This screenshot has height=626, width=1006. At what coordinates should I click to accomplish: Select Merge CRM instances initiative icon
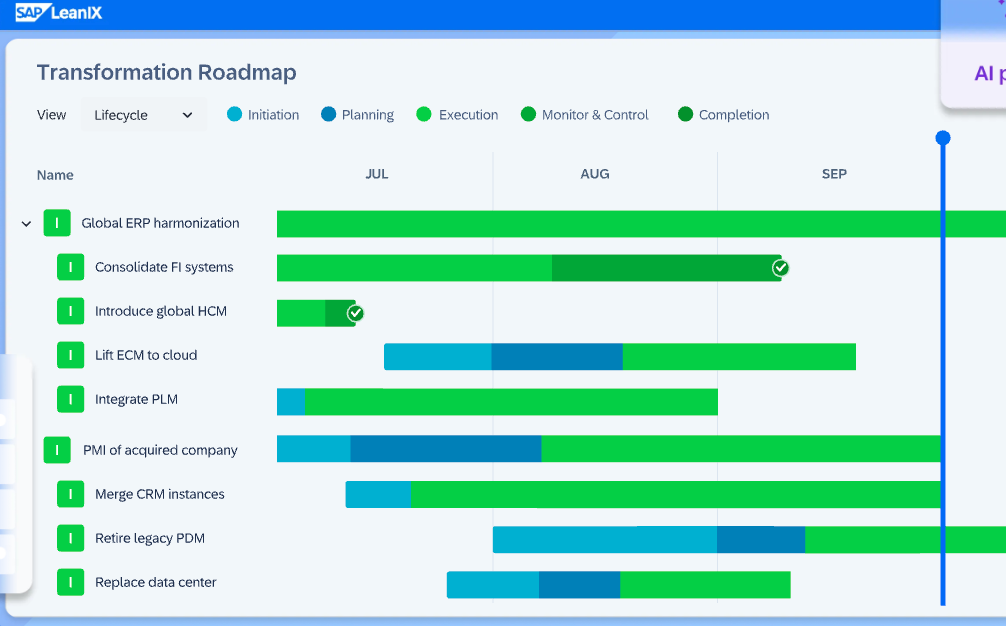(71, 494)
